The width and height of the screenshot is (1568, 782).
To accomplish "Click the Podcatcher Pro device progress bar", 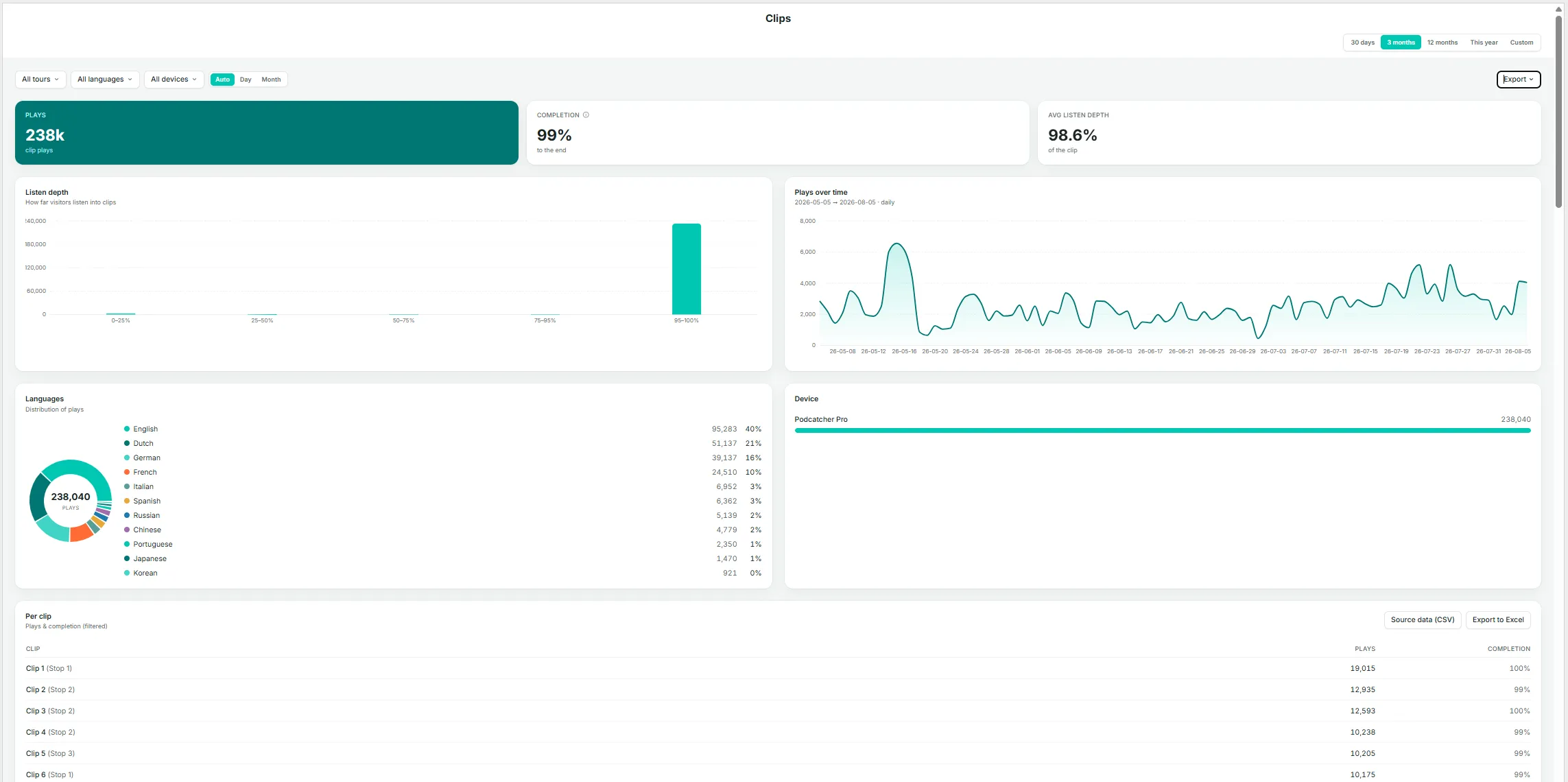I will coord(1163,431).
